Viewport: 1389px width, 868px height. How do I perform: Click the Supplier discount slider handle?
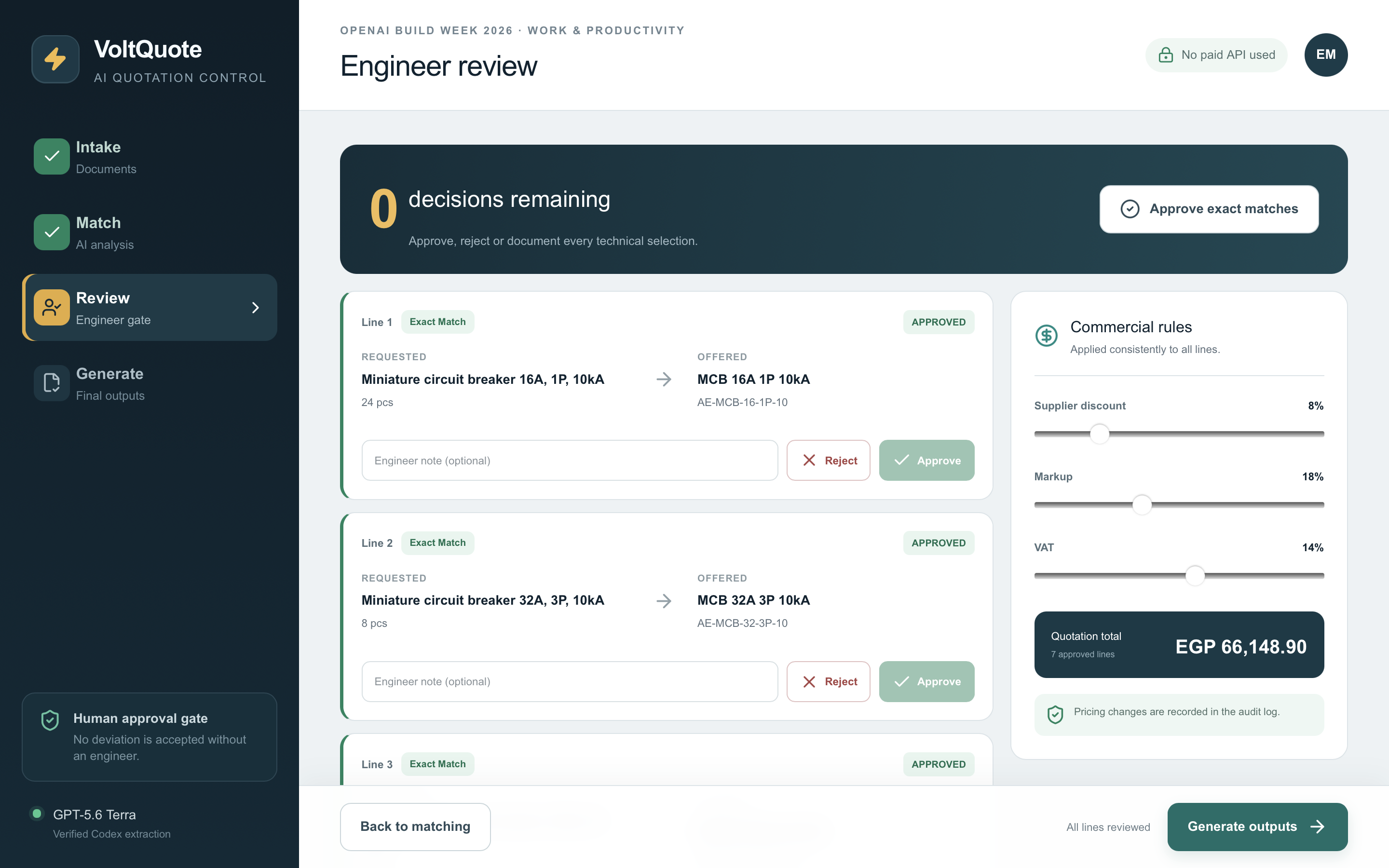[x=1100, y=434]
